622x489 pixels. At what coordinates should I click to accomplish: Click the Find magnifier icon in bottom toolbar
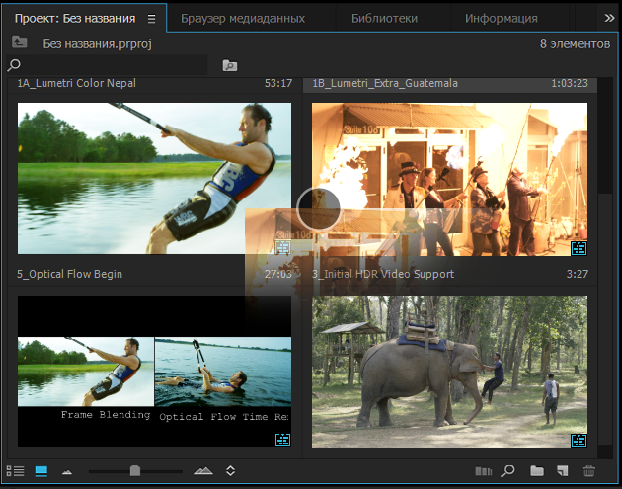pos(508,471)
